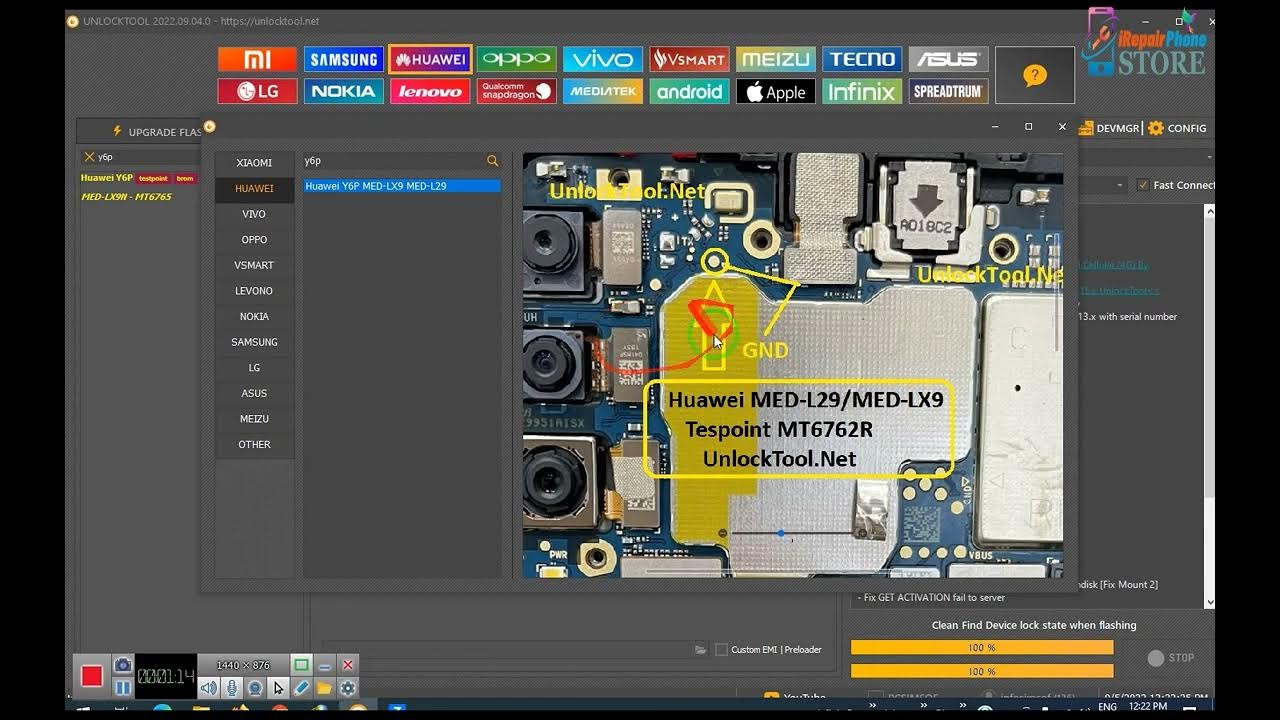
Task: Select the Qualcomm Snapdragon logo
Action: click(517, 91)
